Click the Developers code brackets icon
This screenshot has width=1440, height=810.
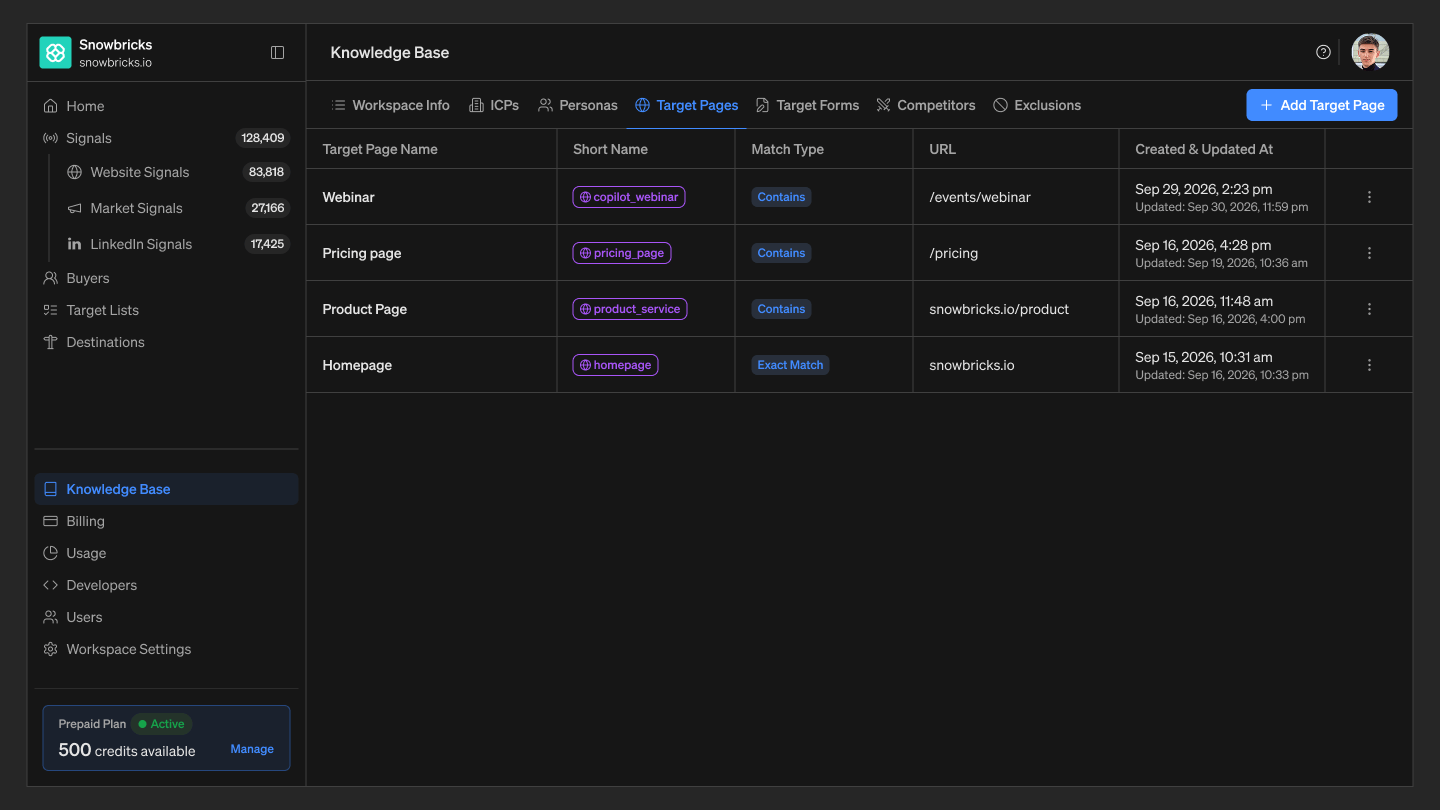[50, 585]
